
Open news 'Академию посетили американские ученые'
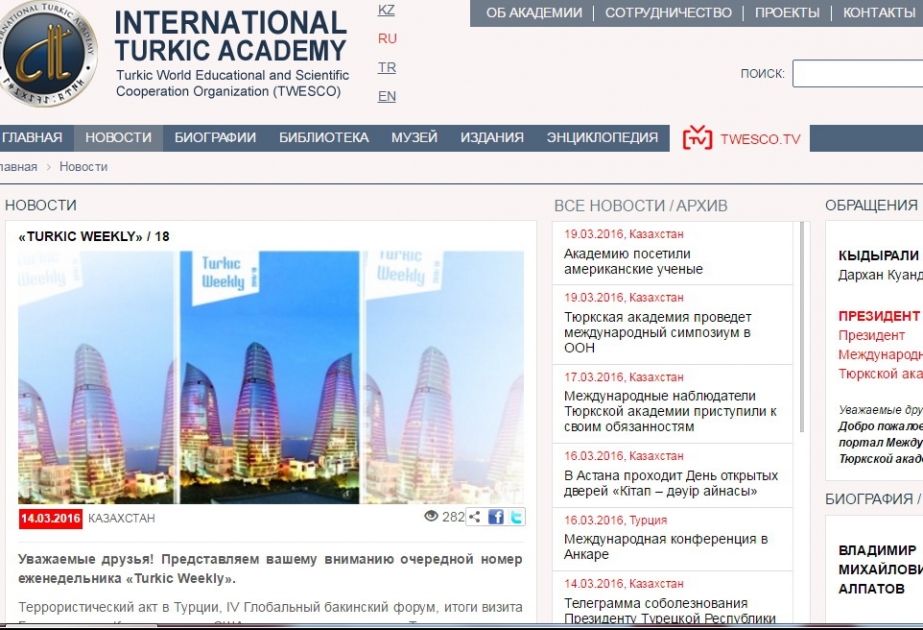(633, 261)
